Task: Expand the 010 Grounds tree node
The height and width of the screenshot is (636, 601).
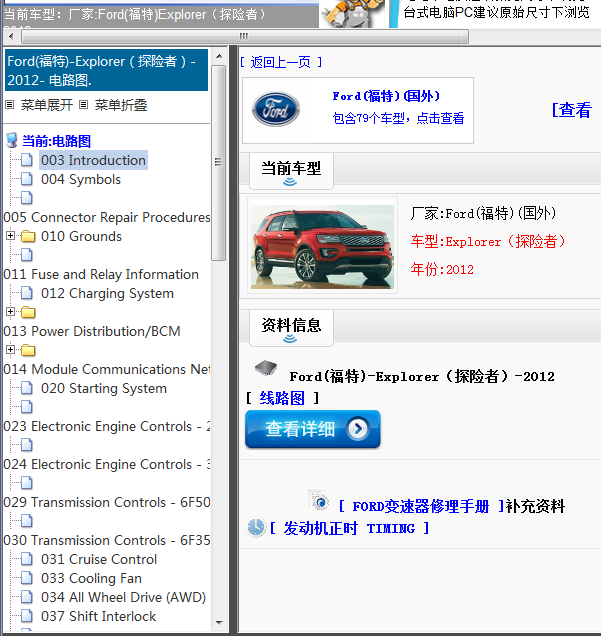Action: pos(11,235)
